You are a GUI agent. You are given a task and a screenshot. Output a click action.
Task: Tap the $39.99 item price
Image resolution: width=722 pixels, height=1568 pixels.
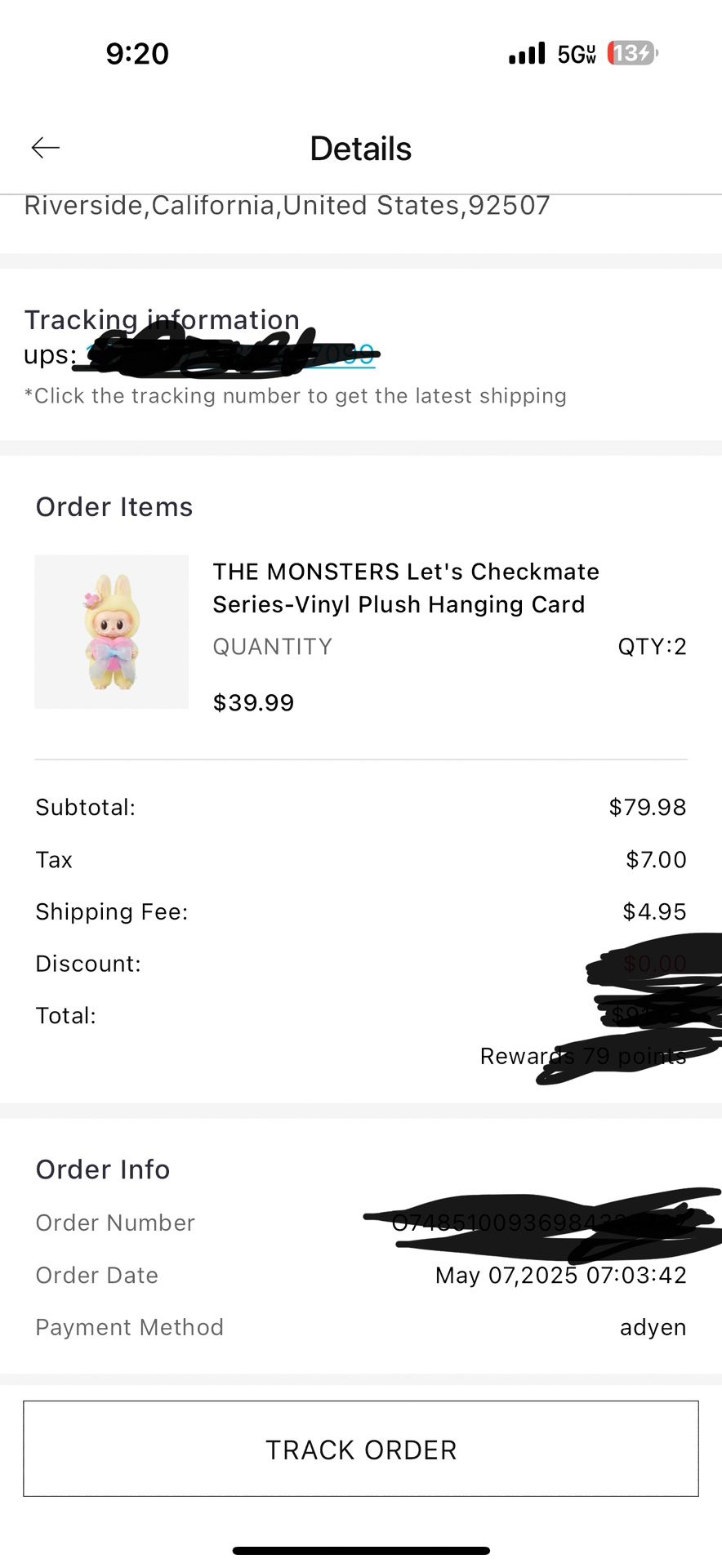pos(253,702)
